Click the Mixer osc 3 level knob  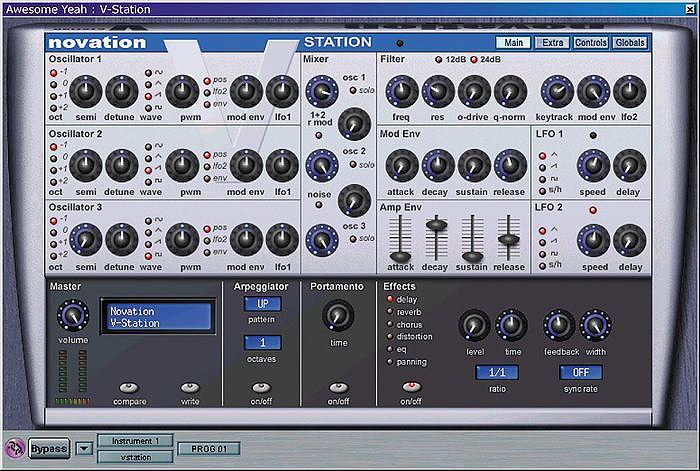click(x=321, y=240)
